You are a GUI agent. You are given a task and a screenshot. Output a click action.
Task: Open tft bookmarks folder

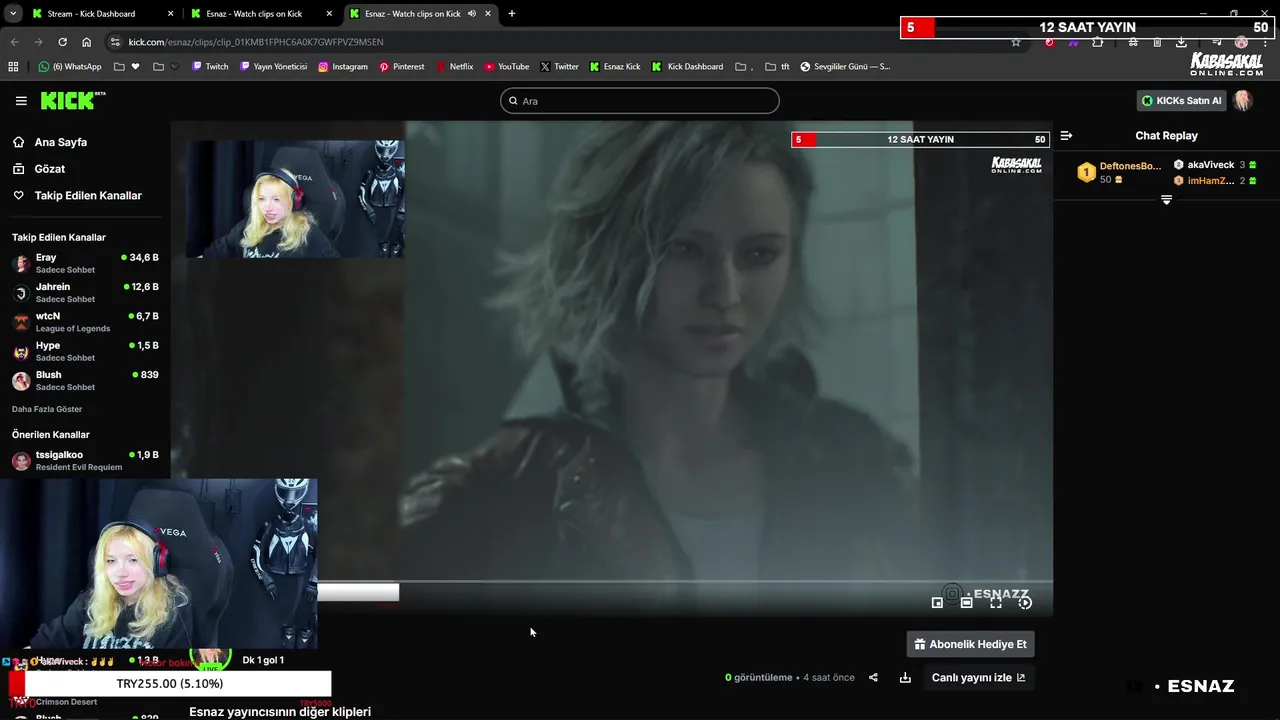[777, 67]
